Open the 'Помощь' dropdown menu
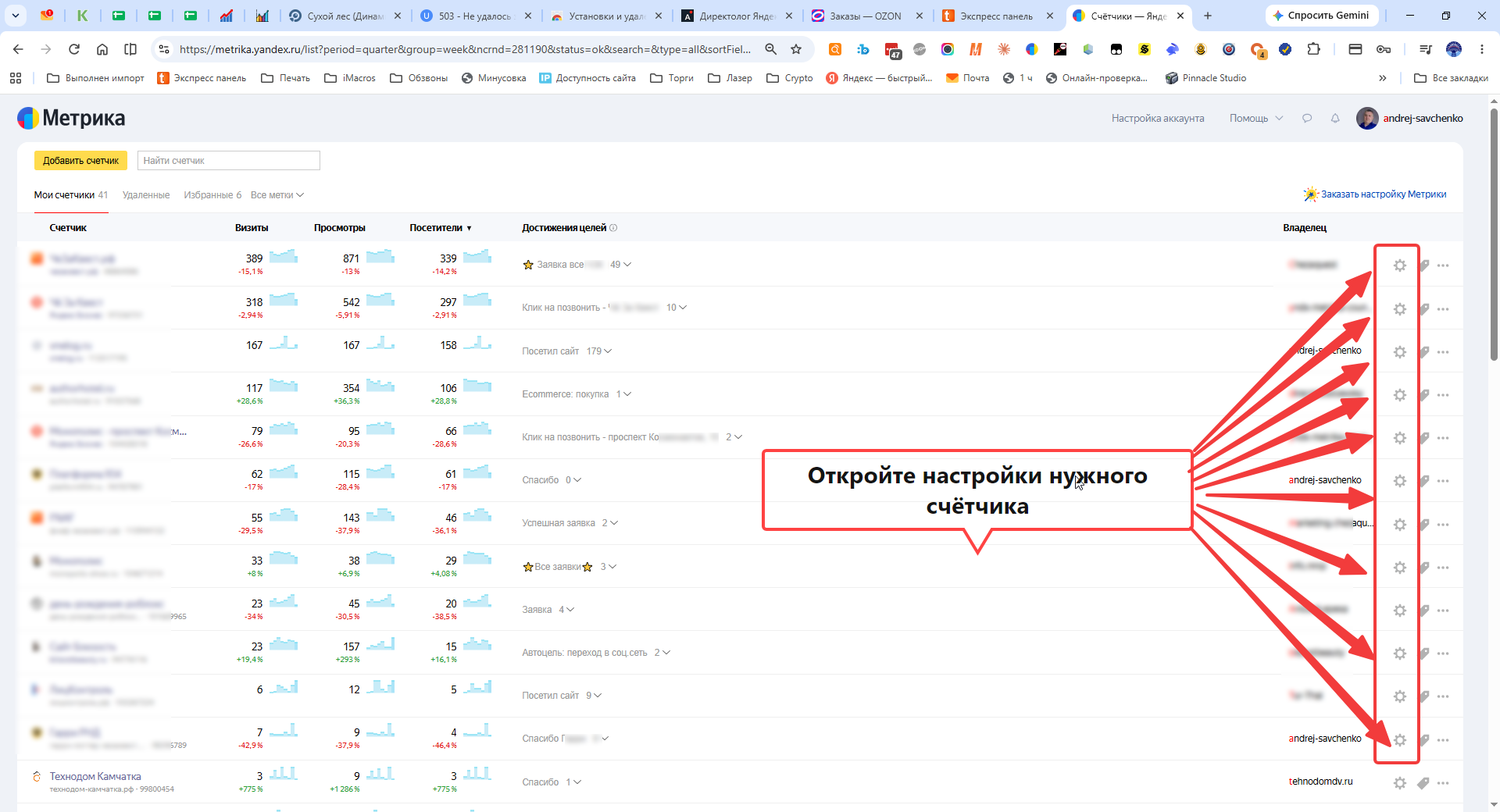This screenshot has height=812, width=1500. pos(1256,119)
